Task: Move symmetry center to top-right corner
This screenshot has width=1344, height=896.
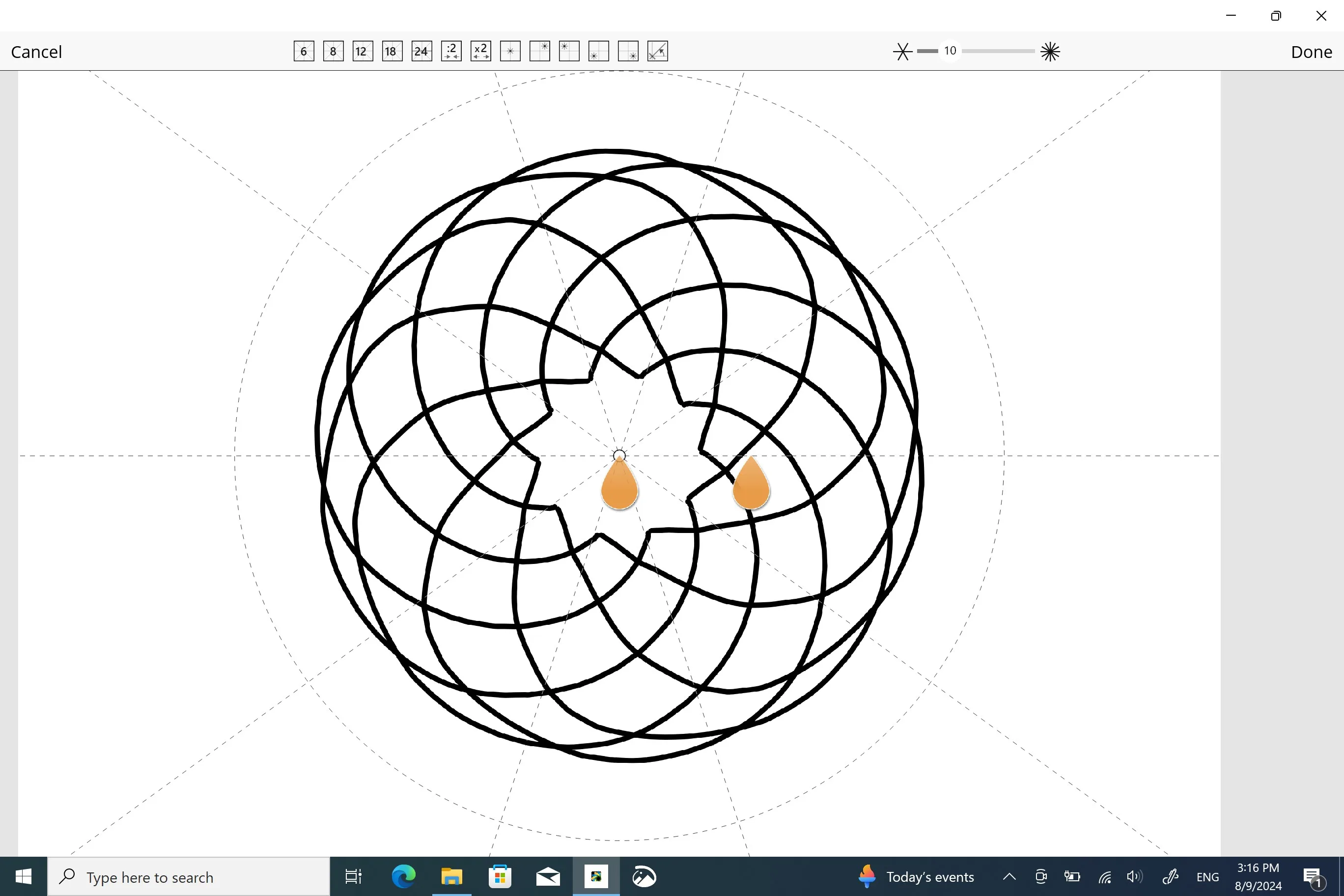Action: [540, 52]
